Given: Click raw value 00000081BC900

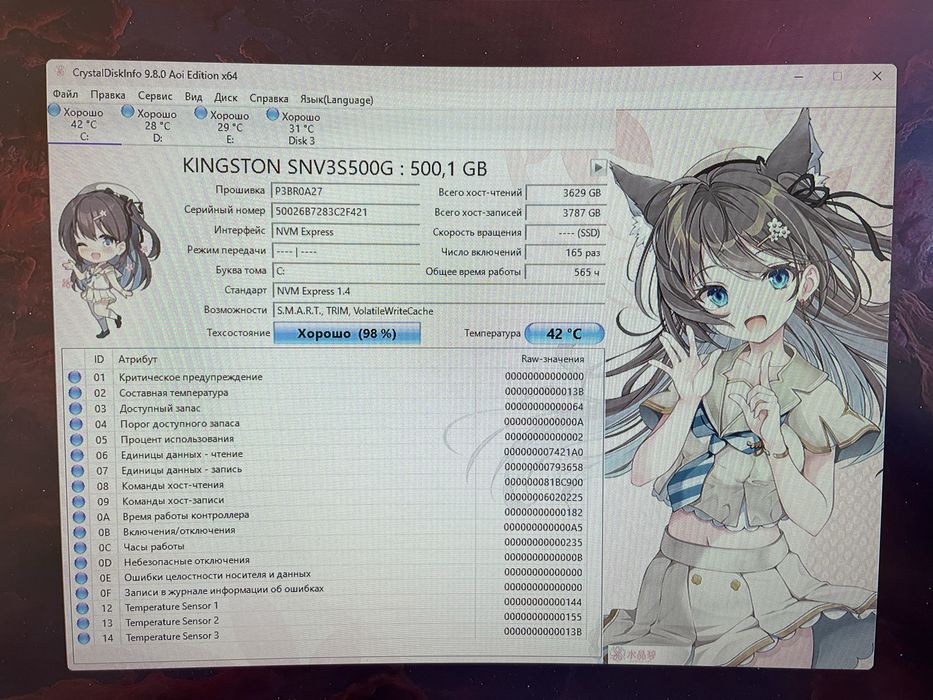Looking at the screenshot, I should [544, 482].
